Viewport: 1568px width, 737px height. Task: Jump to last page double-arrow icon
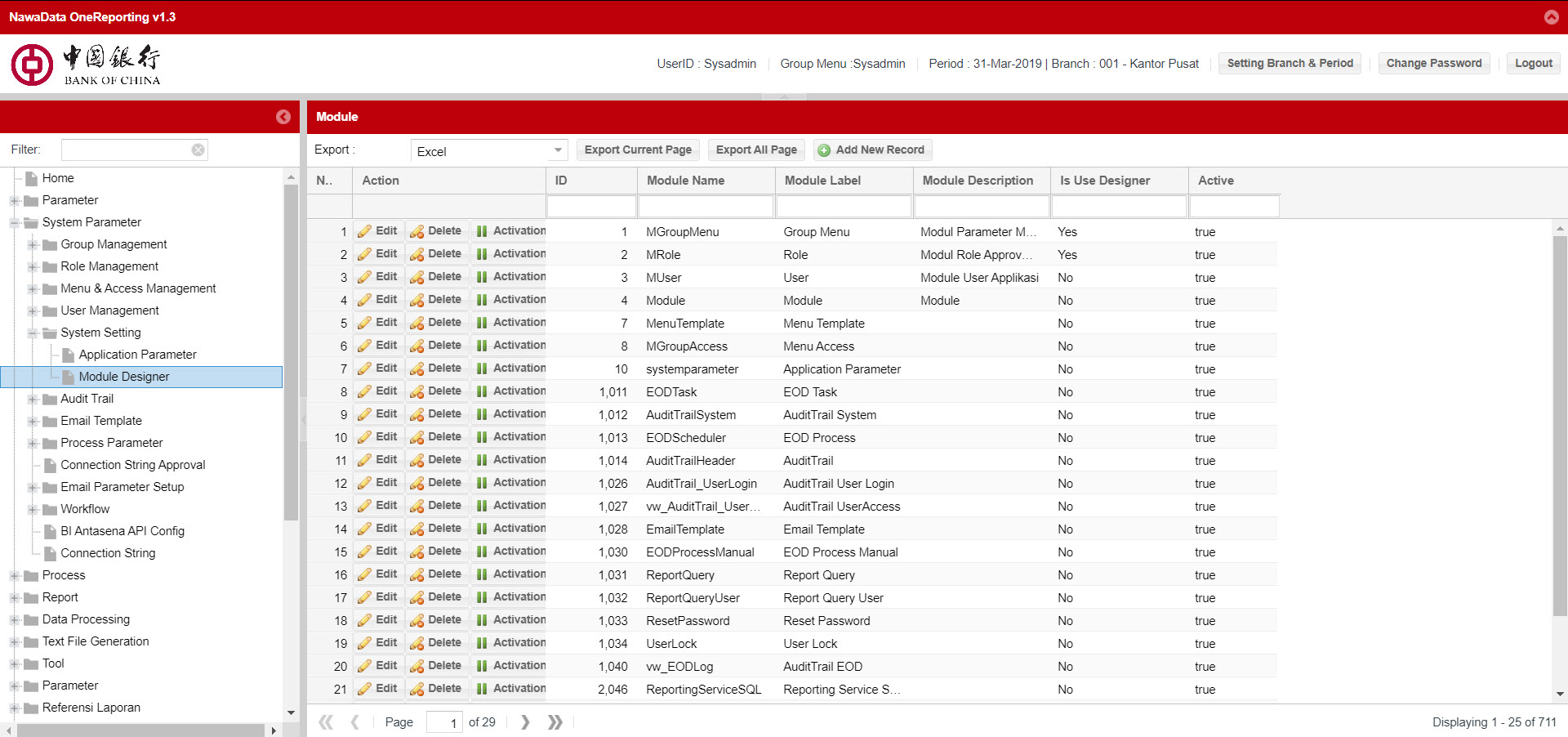click(555, 722)
